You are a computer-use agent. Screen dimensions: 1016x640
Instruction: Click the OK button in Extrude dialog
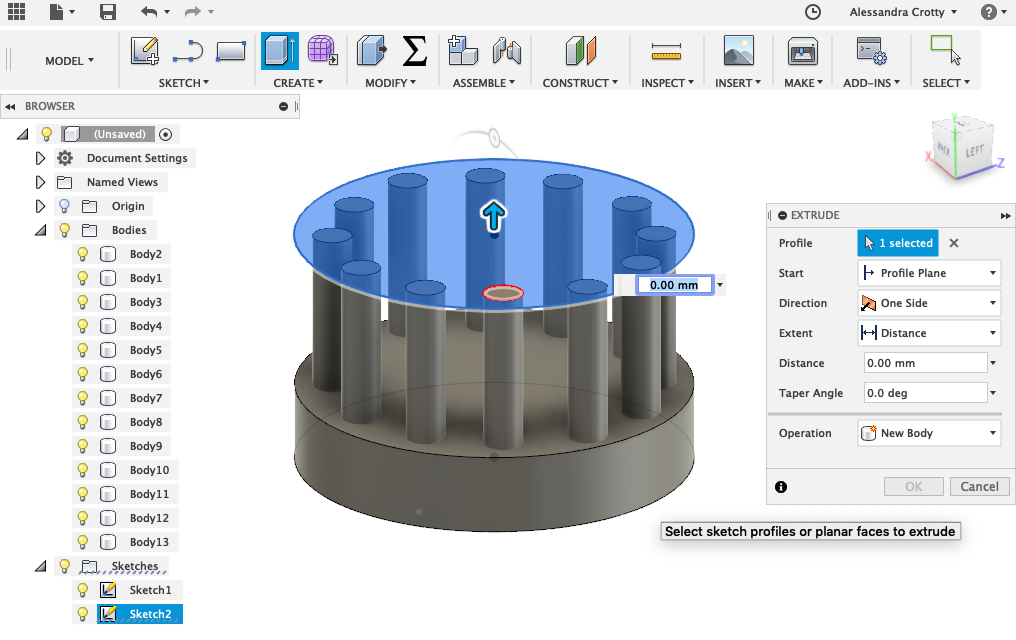pyautogui.click(x=914, y=486)
